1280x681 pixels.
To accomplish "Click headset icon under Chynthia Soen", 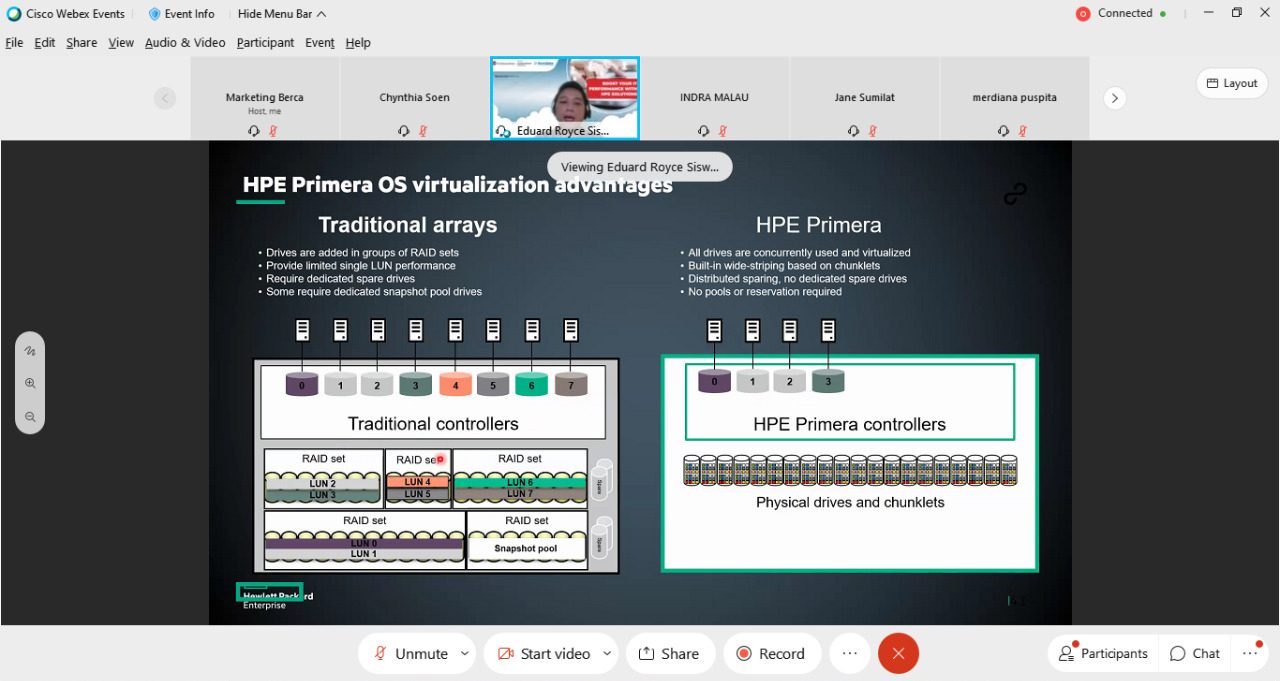I will 404,131.
